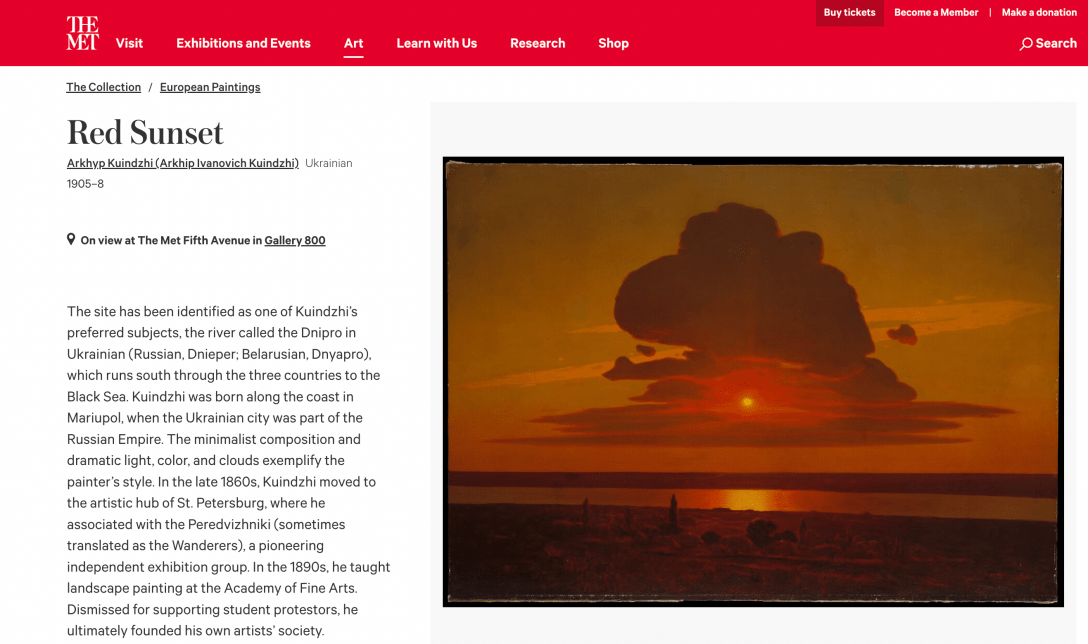Click the Red Sunset painting image
Image resolution: width=1088 pixels, height=644 pixels.
[x=753, y=381]
